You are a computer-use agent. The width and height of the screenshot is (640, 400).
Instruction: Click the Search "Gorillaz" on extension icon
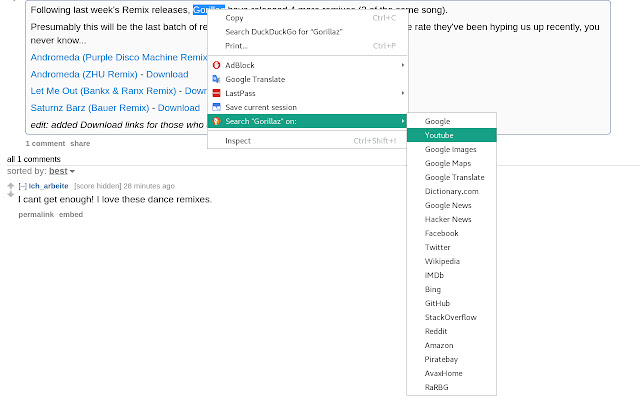coord(216,121)
